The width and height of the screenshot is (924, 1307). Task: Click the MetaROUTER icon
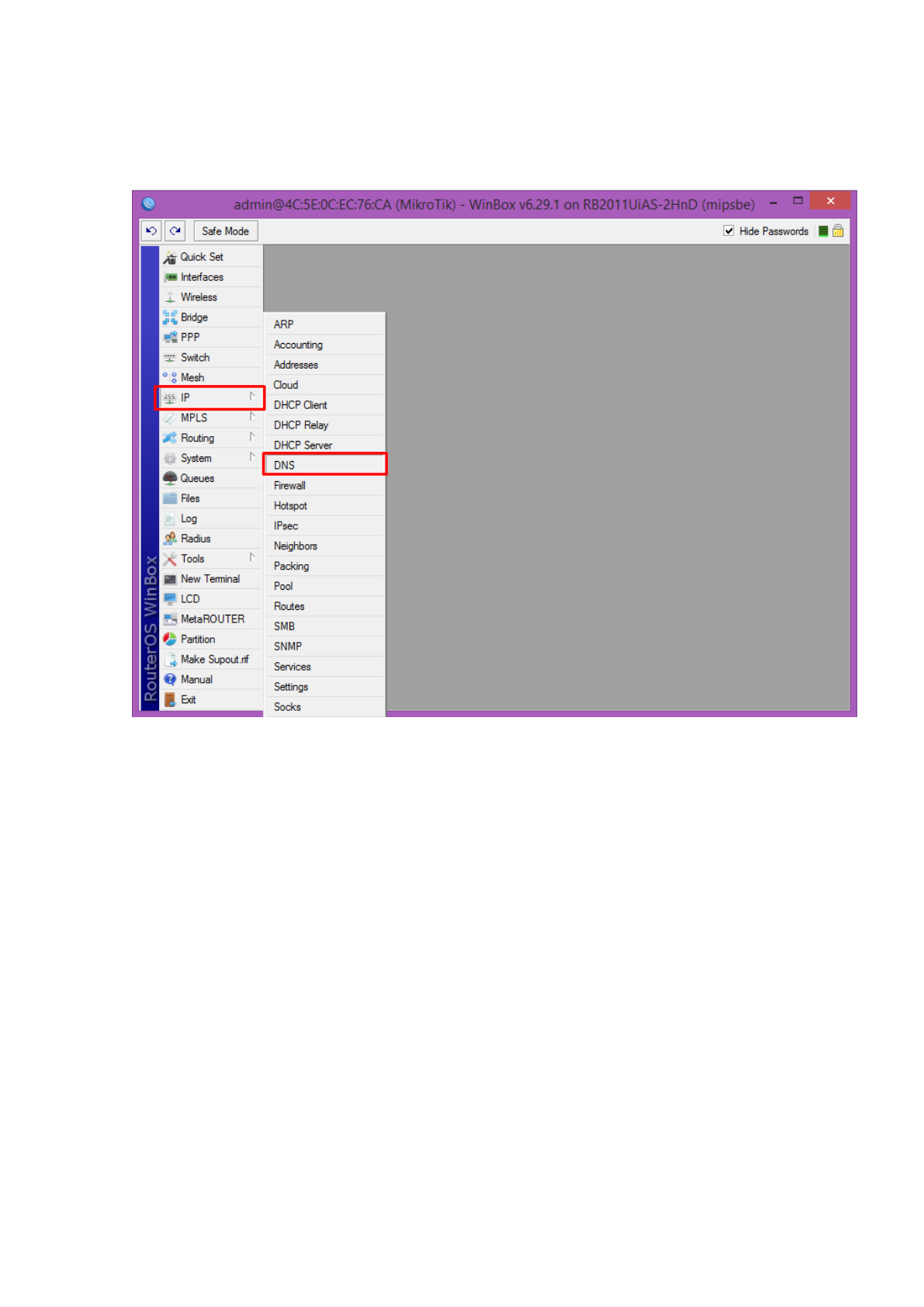170,619
